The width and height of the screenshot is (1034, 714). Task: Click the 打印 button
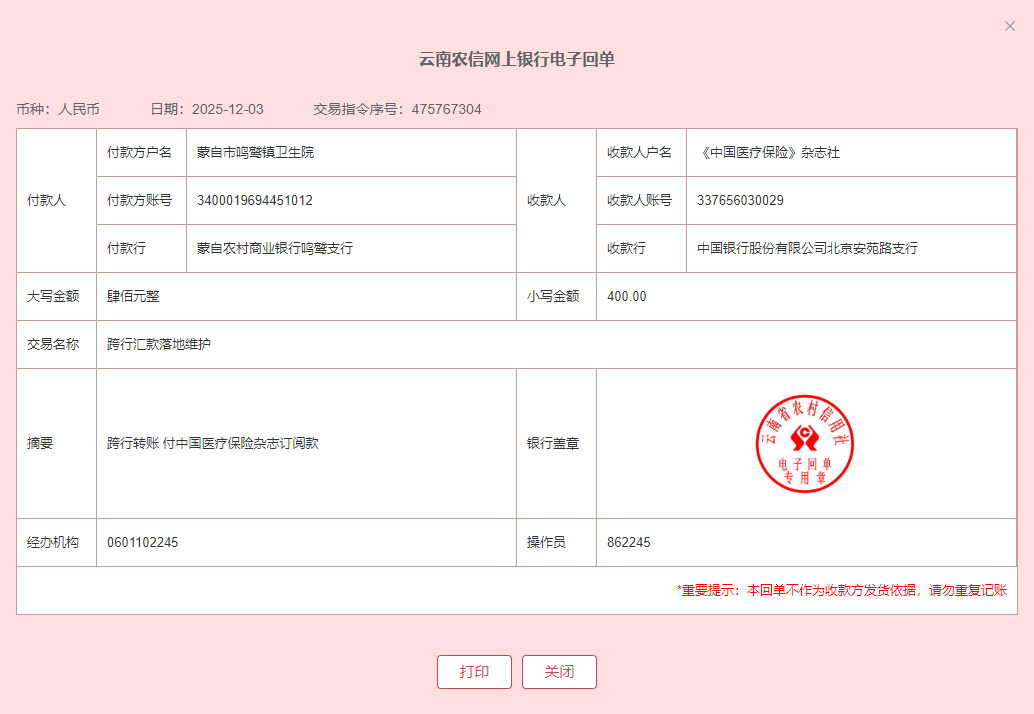pyautogui.click(x=474, y=672)
